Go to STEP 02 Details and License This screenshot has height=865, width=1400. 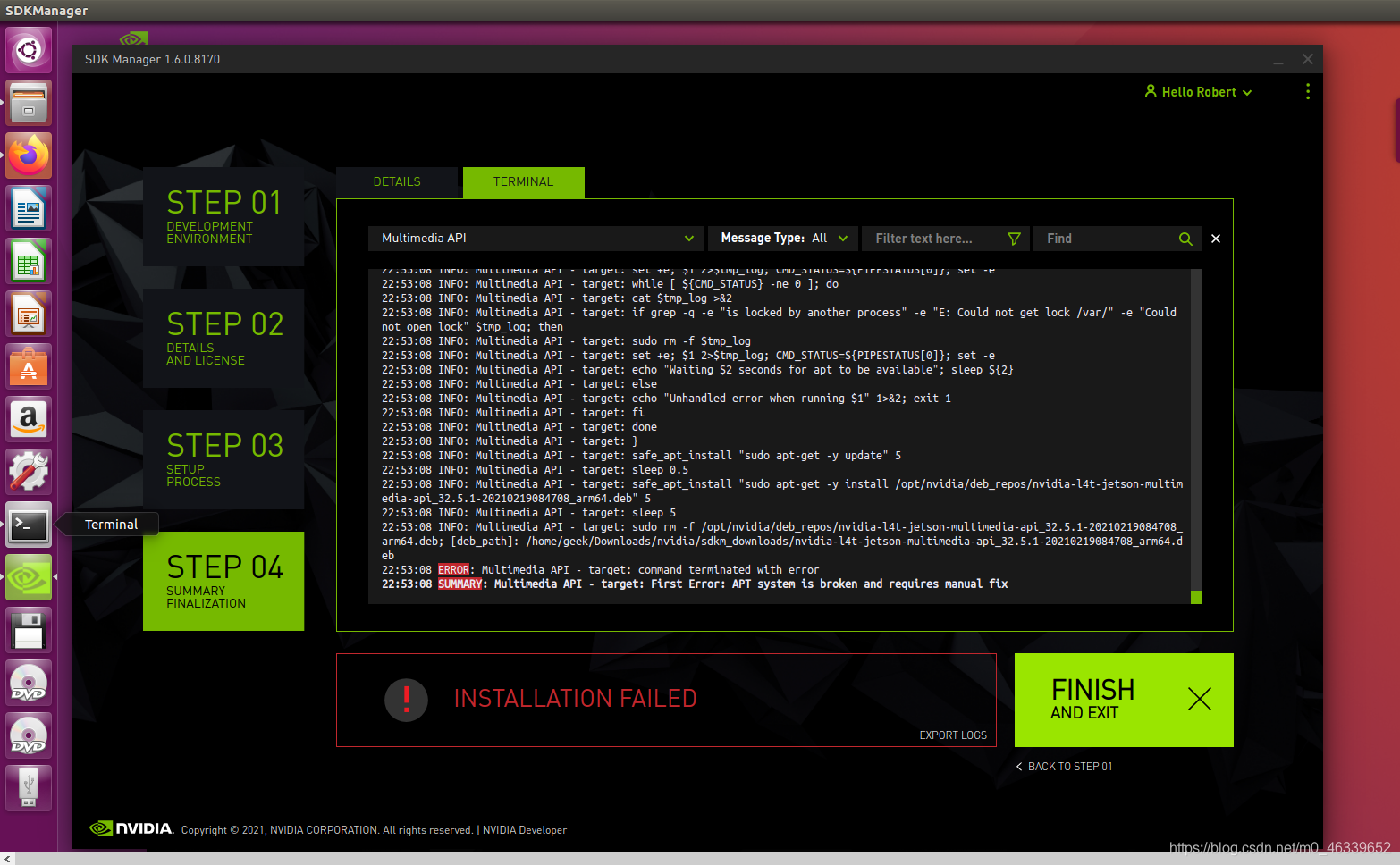pyautogui.click(x=223, y=338)
